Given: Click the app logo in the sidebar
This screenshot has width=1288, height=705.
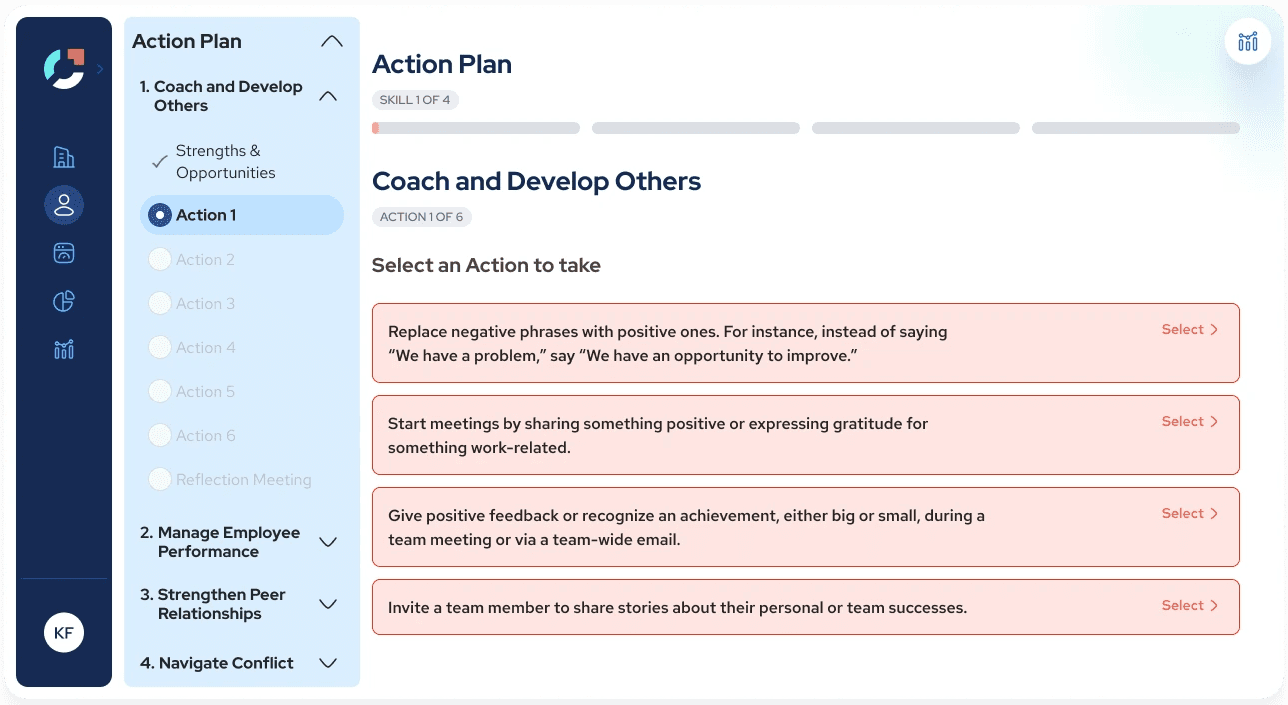Looking at the screenshot, I should [64, 68].
